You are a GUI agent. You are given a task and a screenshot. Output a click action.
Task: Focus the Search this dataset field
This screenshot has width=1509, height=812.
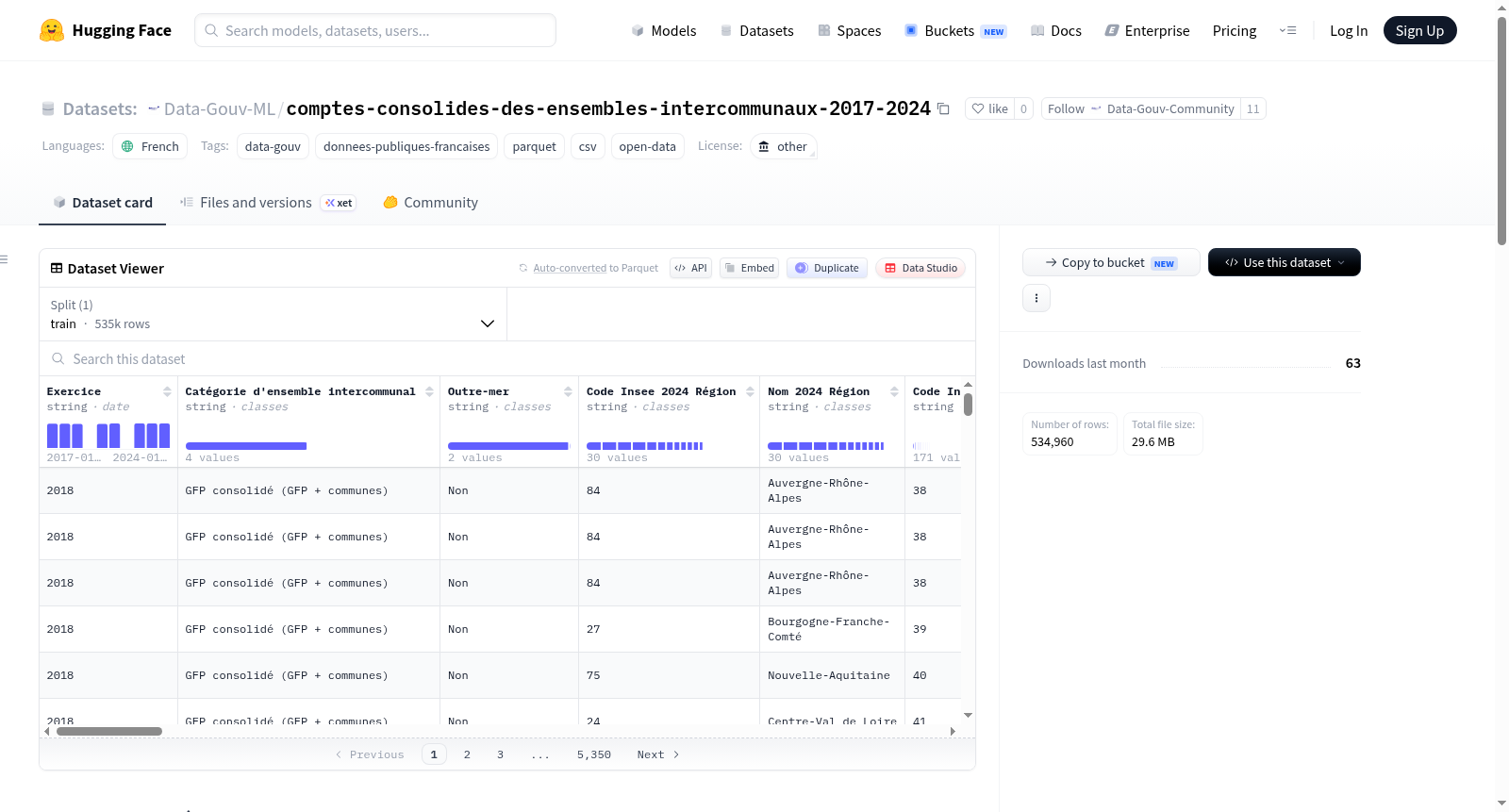click(x=507, y=358)
